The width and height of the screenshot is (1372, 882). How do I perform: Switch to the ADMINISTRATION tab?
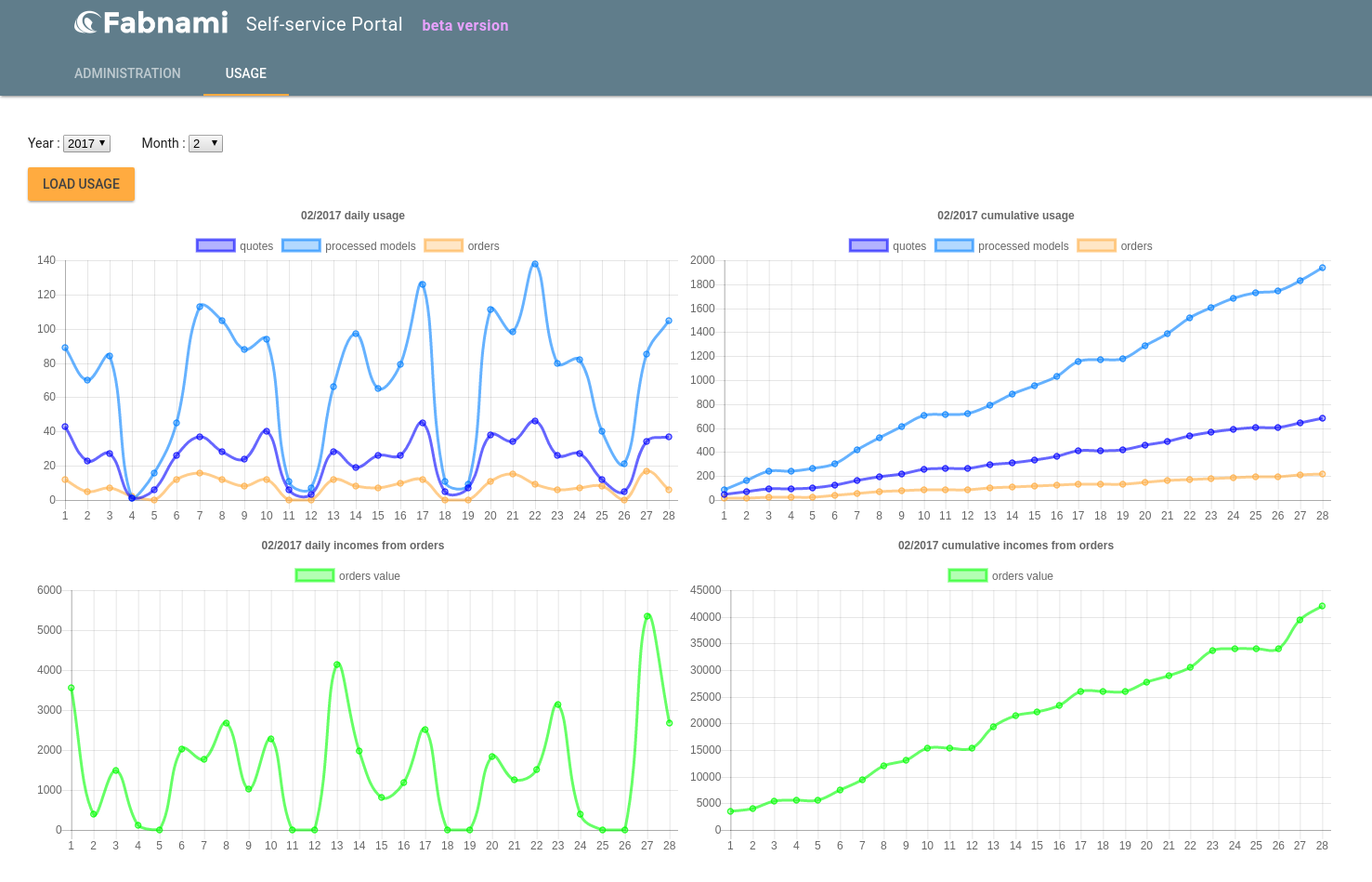tap(127, 73)
